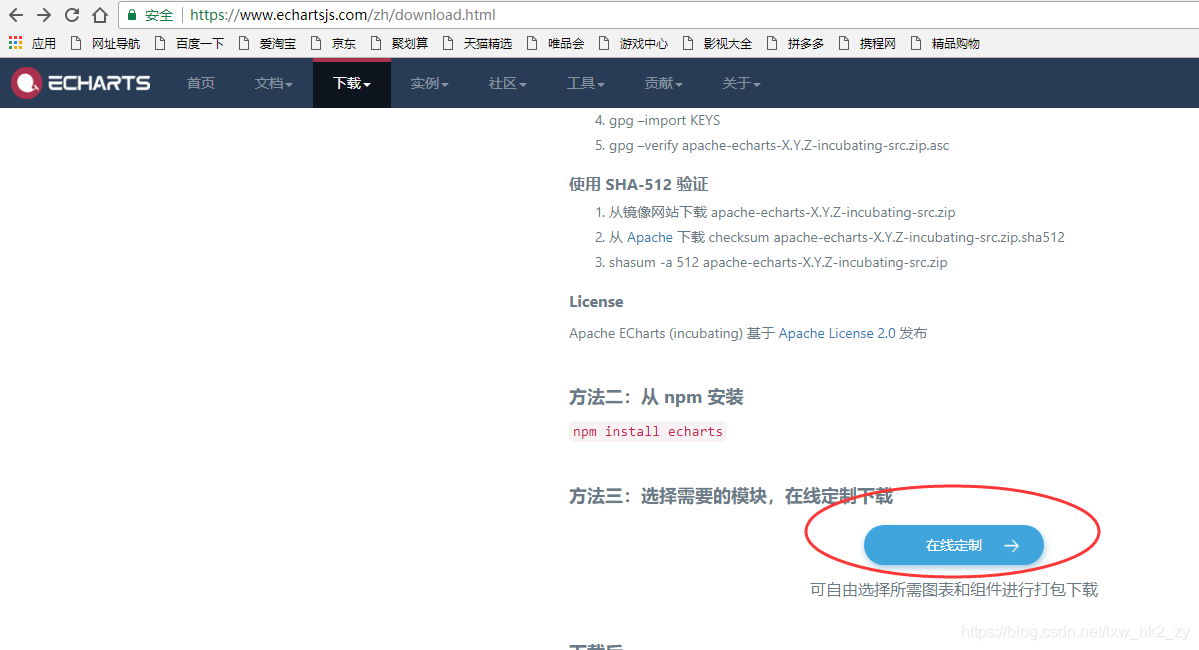Click the 使用 SHA-512 验证 heading
1199x650 pixels.
click(x=638, y=184)
